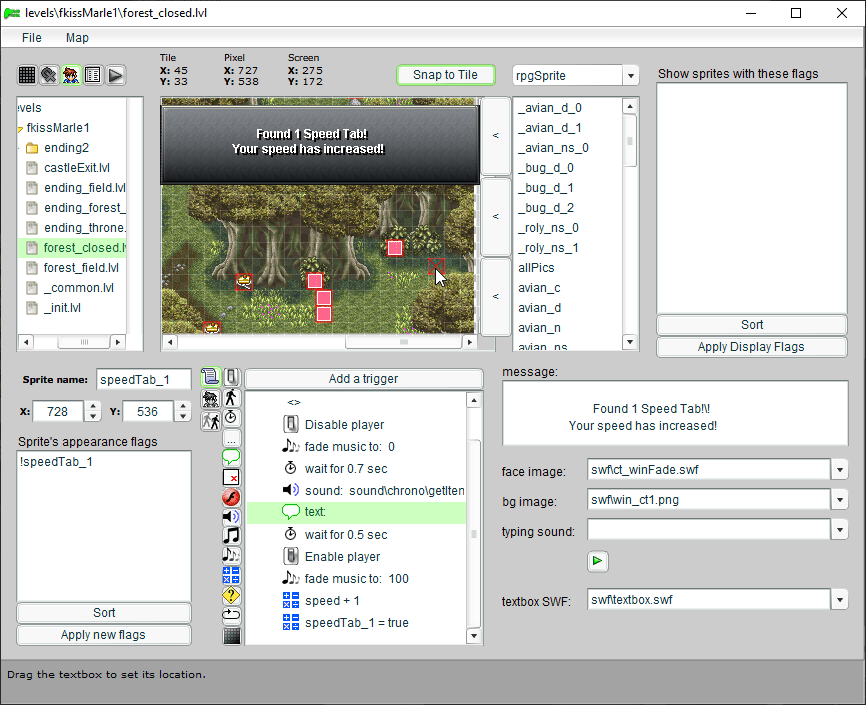Click the single music note trigger icon

click(x=231, y=535)
